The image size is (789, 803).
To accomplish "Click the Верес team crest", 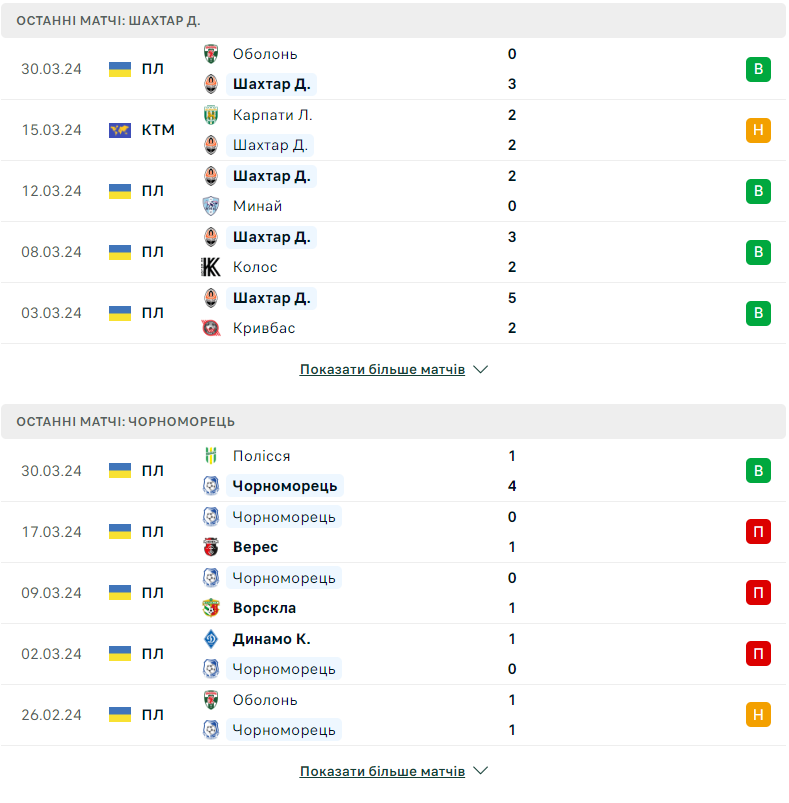I will (211, 547).
